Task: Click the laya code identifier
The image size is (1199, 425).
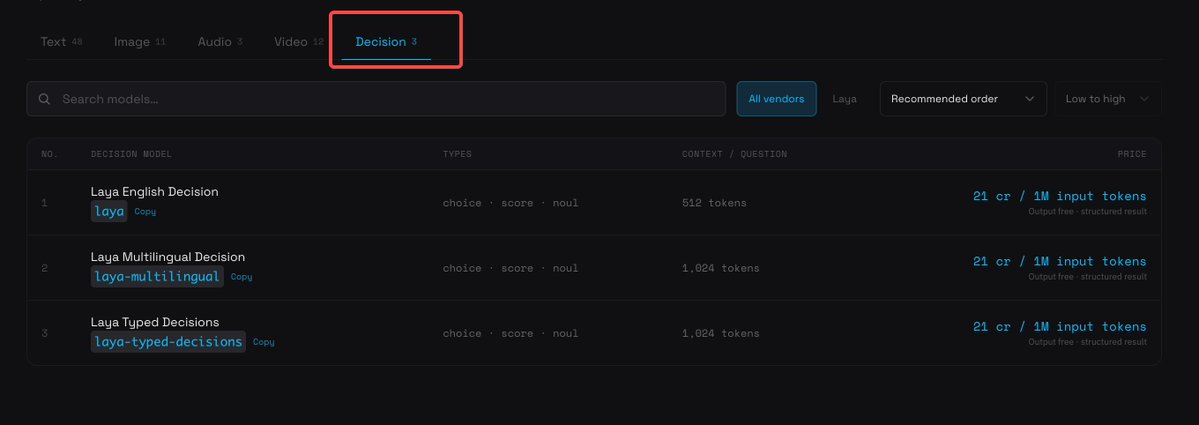Action: pyautogui.click(x=109, y=211)
